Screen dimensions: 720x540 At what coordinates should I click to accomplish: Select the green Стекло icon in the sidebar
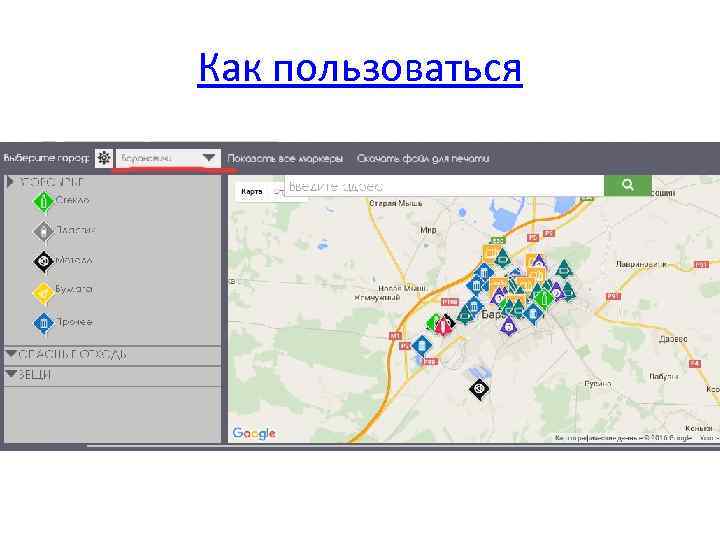click(x=44, y=202)
